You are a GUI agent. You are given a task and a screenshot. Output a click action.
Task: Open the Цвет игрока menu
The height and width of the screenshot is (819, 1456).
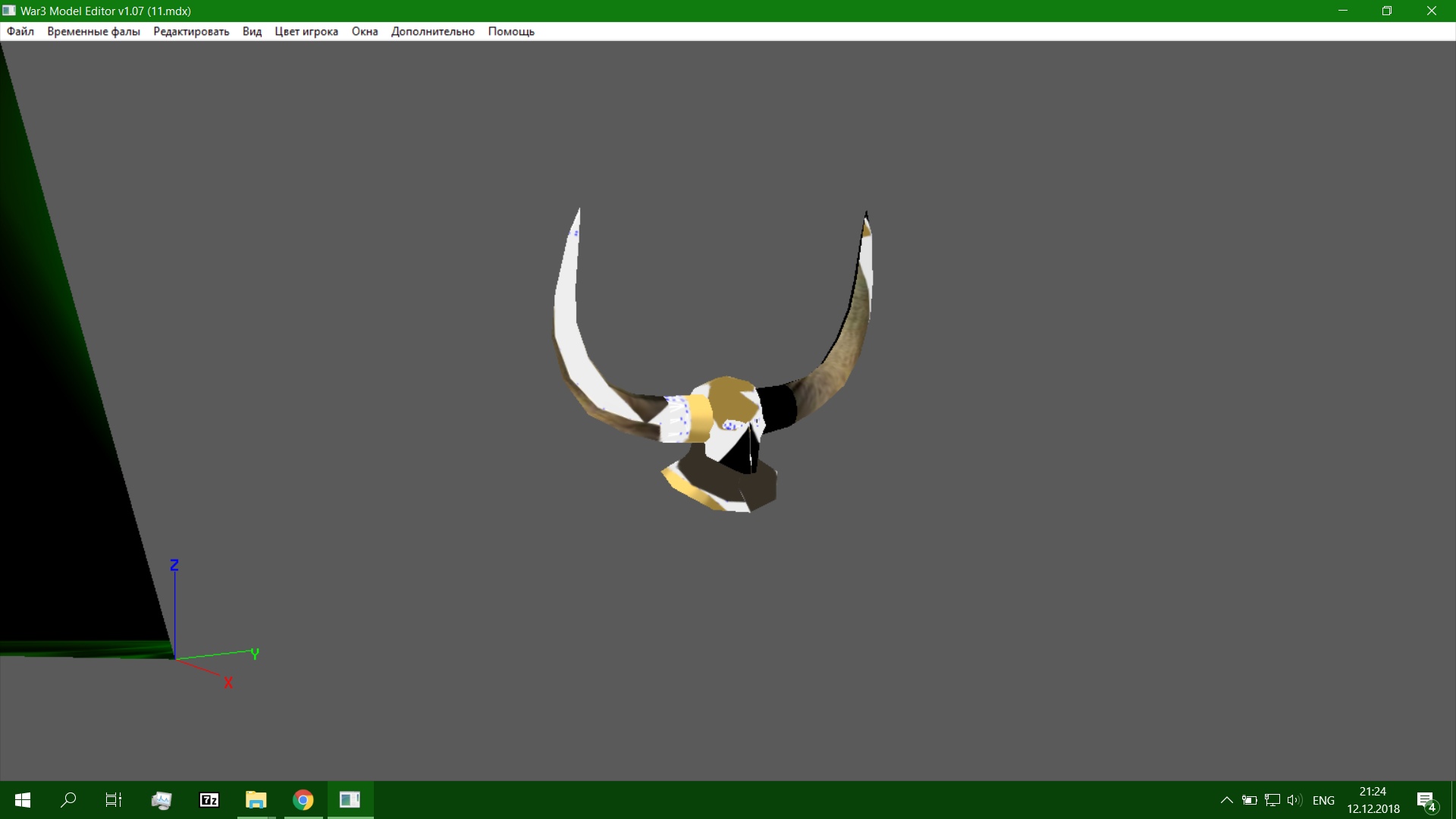[306, 31]
